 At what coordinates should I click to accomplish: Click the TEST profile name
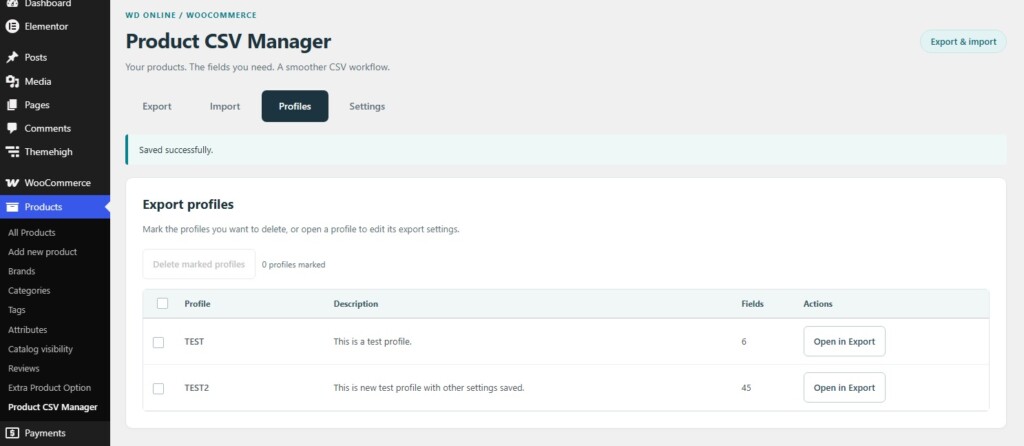[x=194, y=342]
